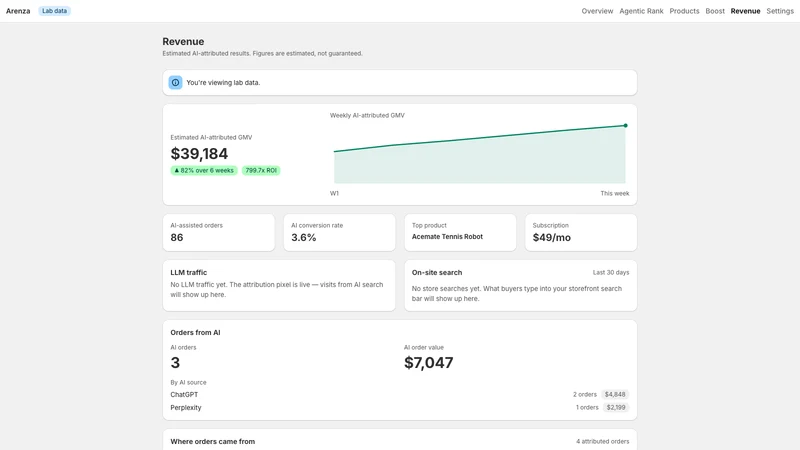Click the Revenue page heading
800x450 pixels.
(183, 41)
